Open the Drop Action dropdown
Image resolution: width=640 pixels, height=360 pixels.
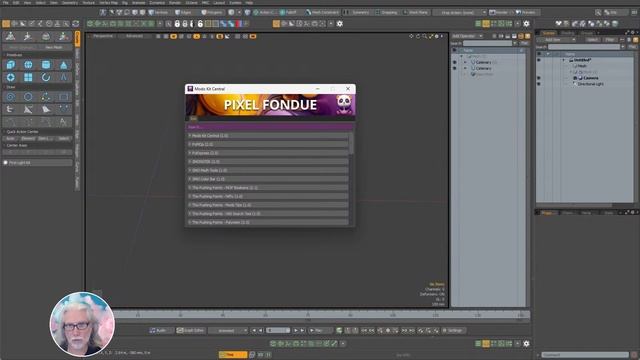tap(460, 13)
